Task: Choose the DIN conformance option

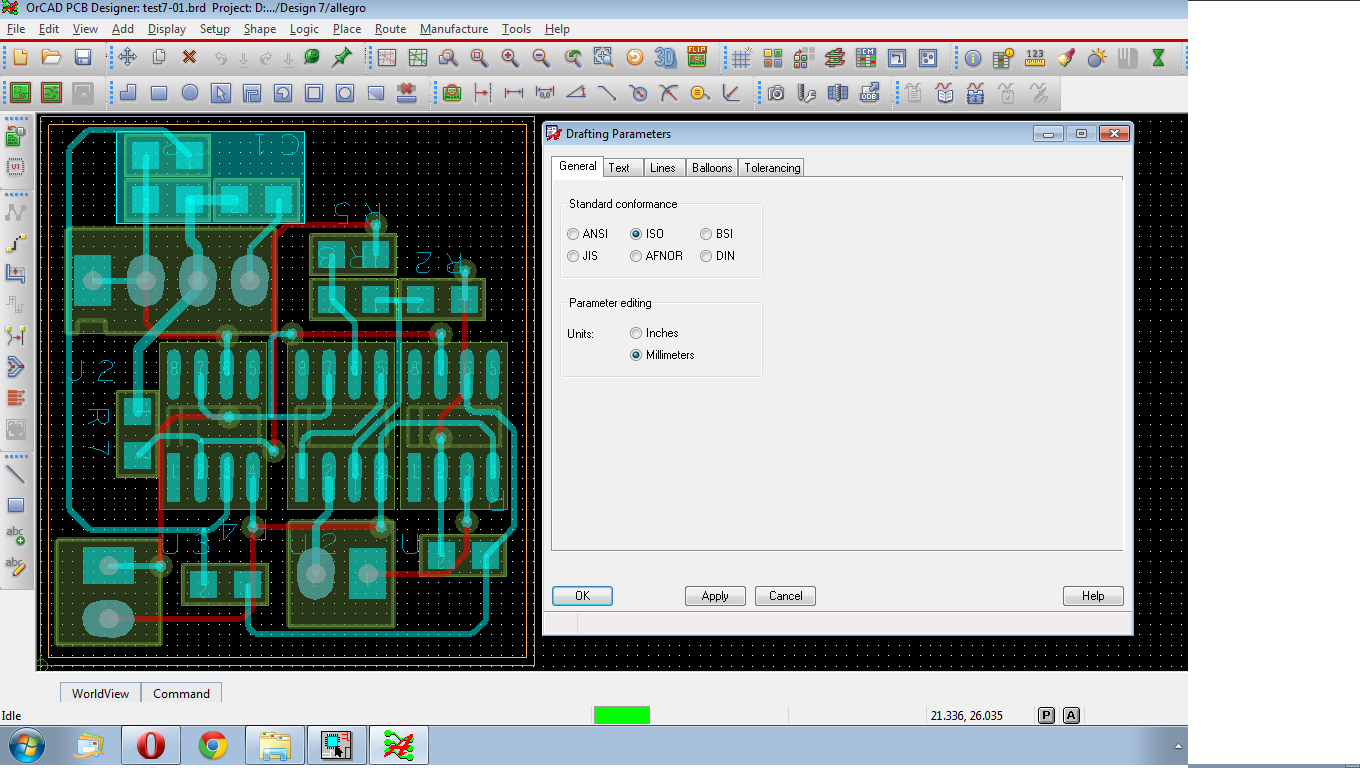Action: [x=706, y=256]
